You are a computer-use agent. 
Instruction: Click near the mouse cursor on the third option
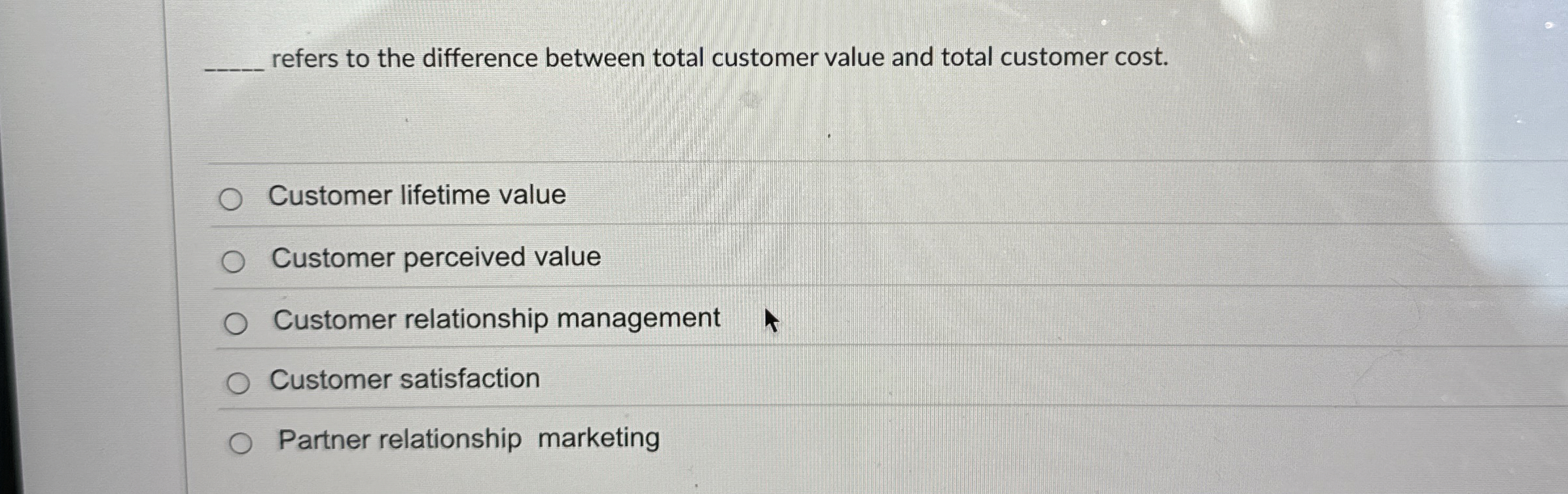771,322
